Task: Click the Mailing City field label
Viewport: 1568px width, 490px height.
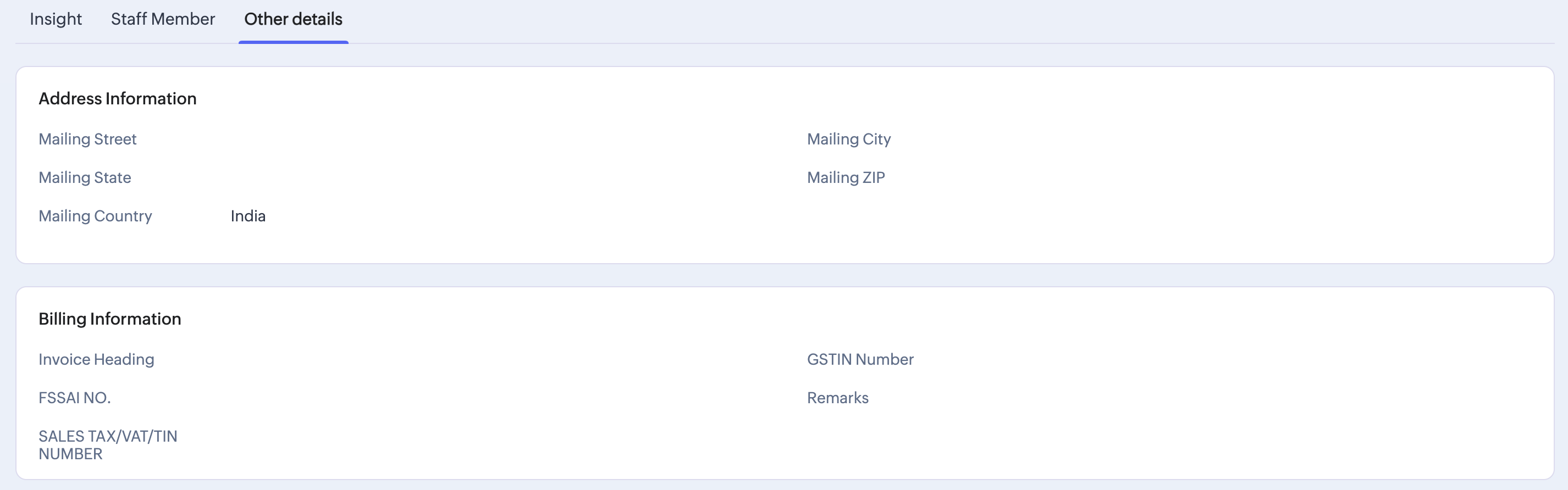Action: pyautogui.click(x=848, y=139)
